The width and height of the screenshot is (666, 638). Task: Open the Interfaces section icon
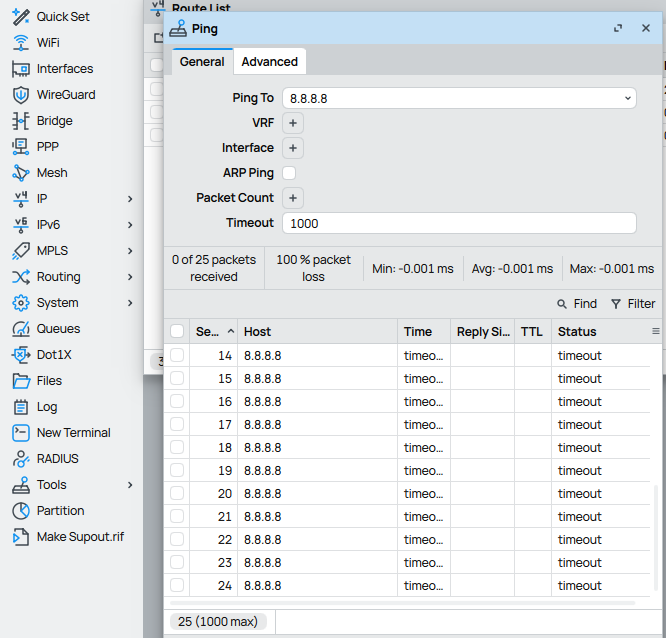21,69
